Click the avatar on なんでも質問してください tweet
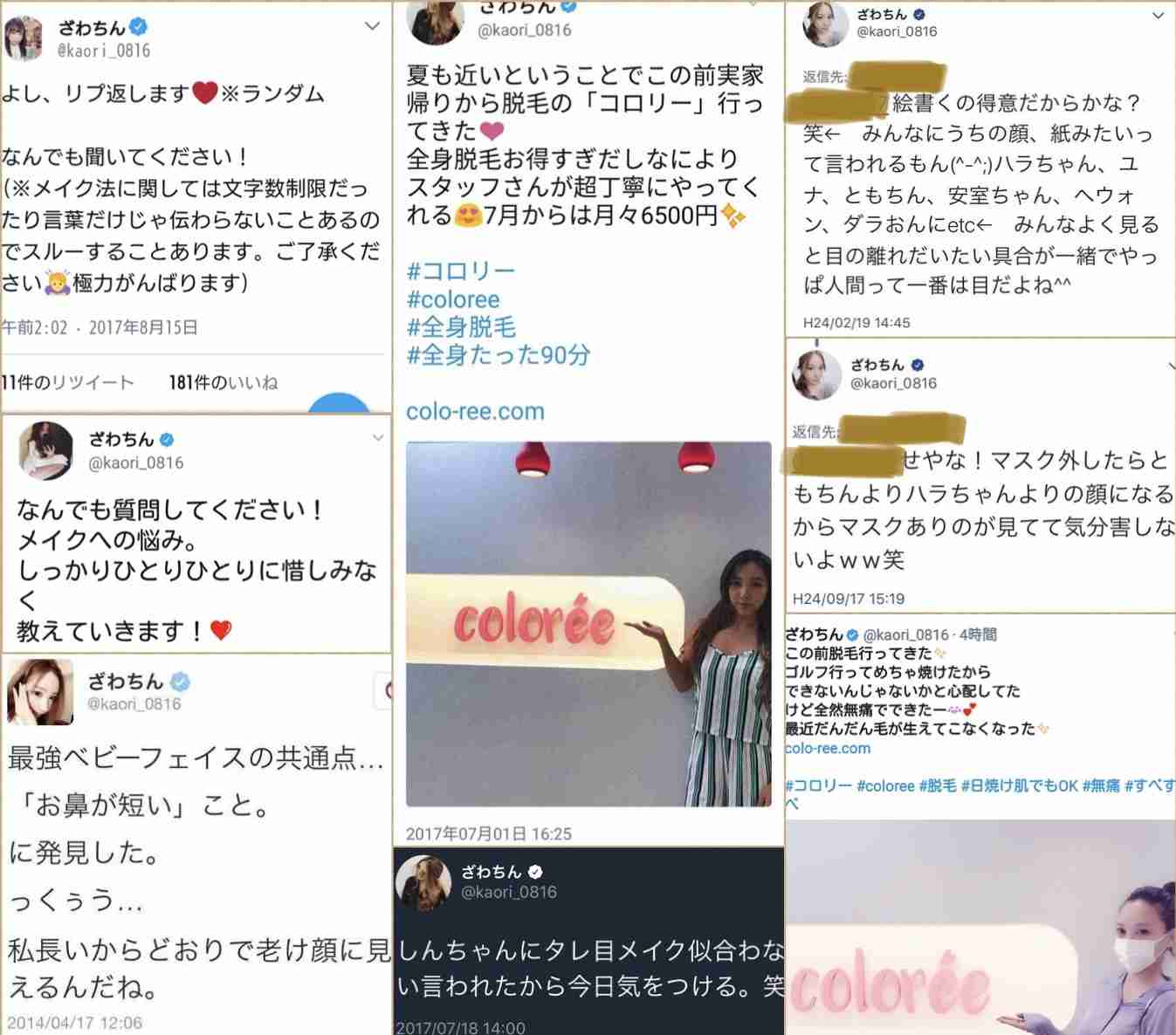This screenshot has height=1035, width=1176. [46, 450]
